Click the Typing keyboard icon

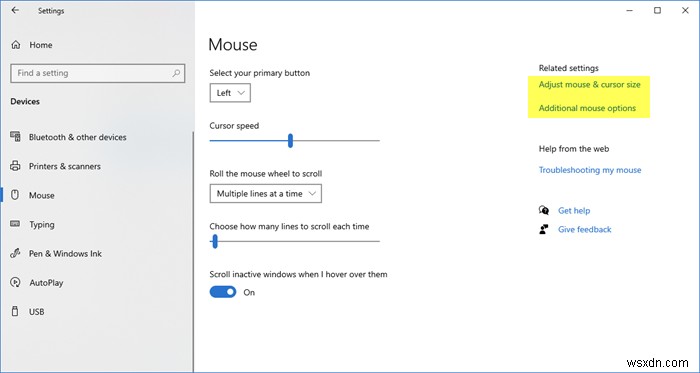coord(15,224)
